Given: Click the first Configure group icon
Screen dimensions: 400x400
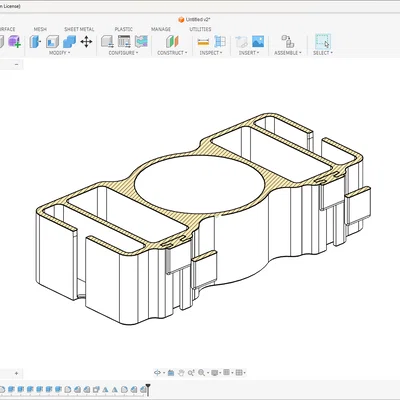Looking at the screenshot, I should tap(107, 42).
